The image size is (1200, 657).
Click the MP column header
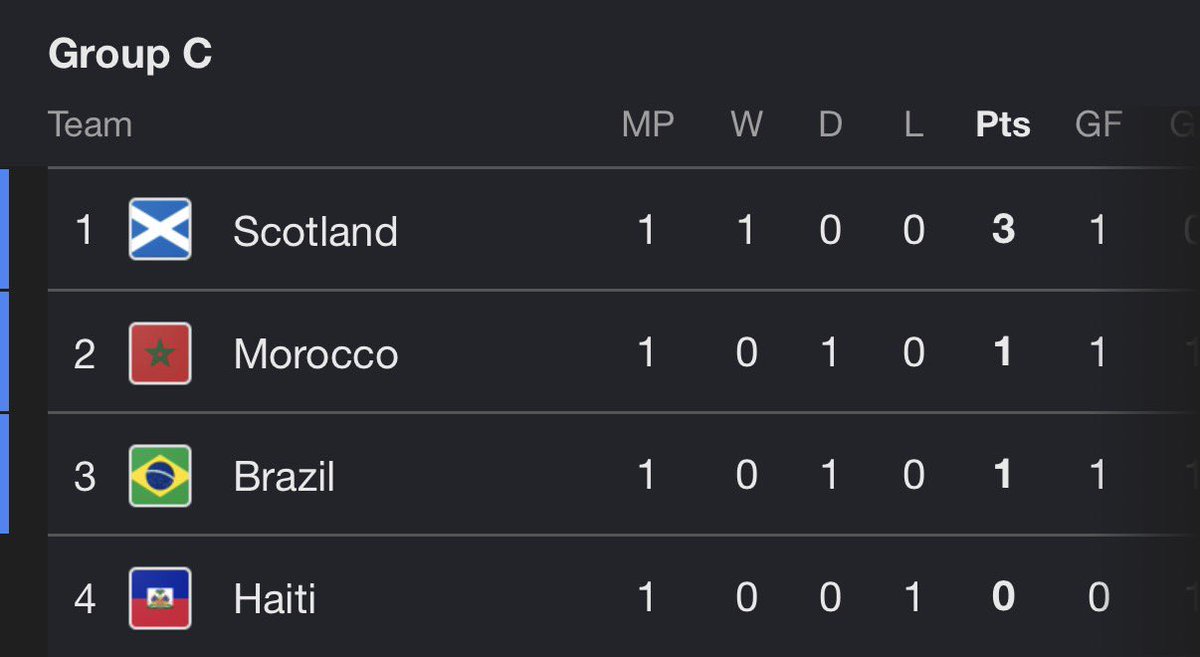648,125
